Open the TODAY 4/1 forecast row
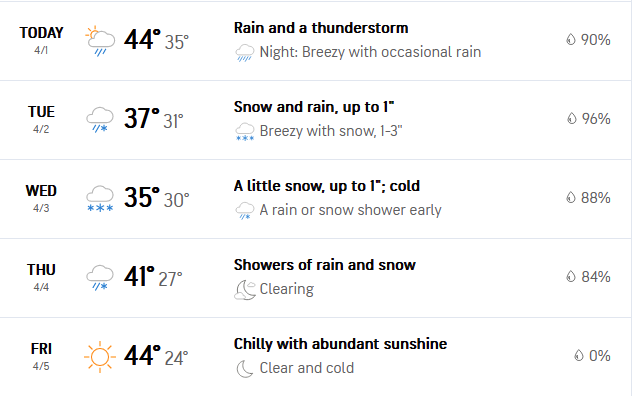This screenshot has width=632, height=396. click(x=316, y=41)
